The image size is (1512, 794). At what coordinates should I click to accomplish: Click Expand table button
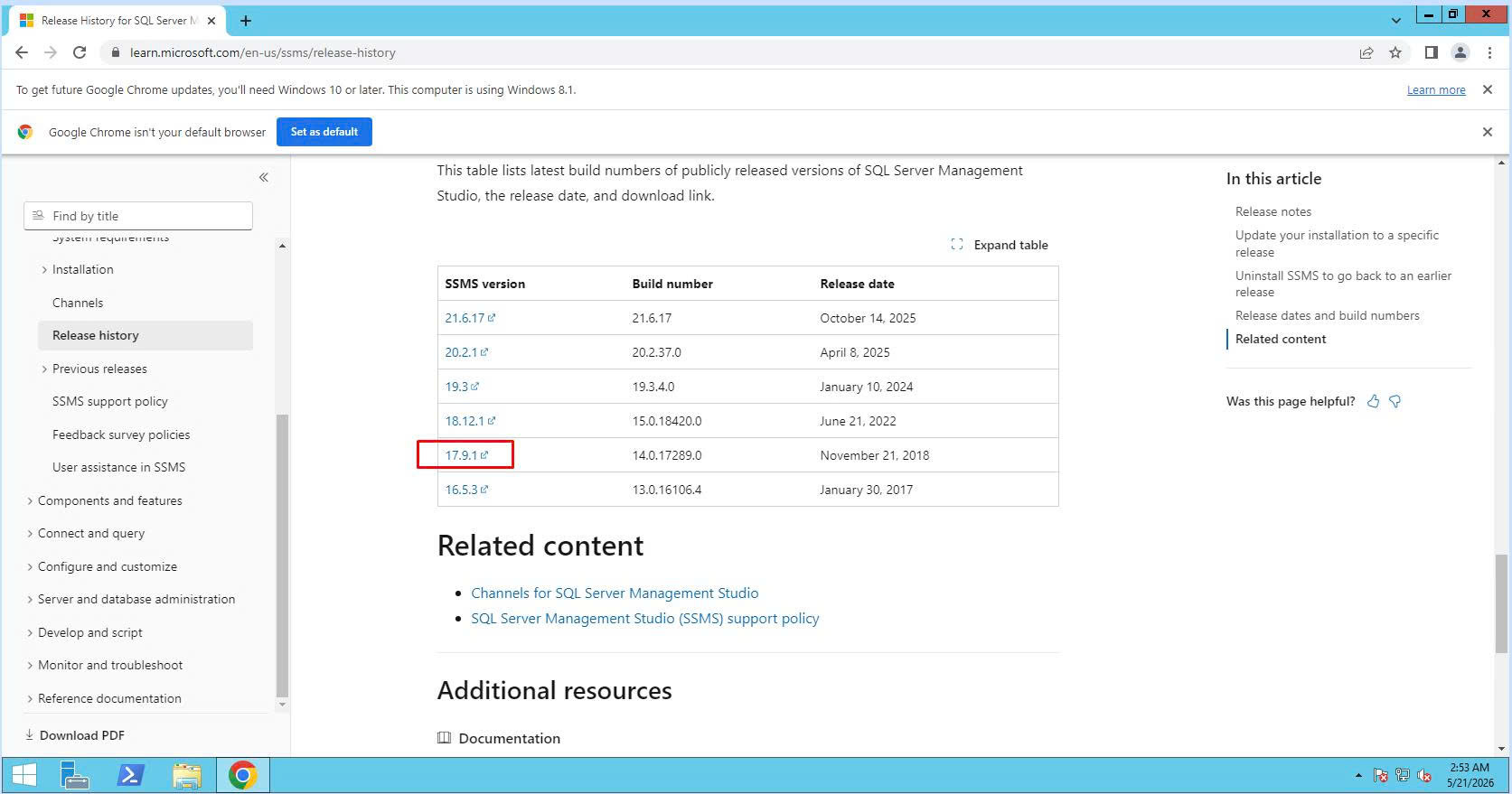pyautogui.click(x=1000, y=245)
